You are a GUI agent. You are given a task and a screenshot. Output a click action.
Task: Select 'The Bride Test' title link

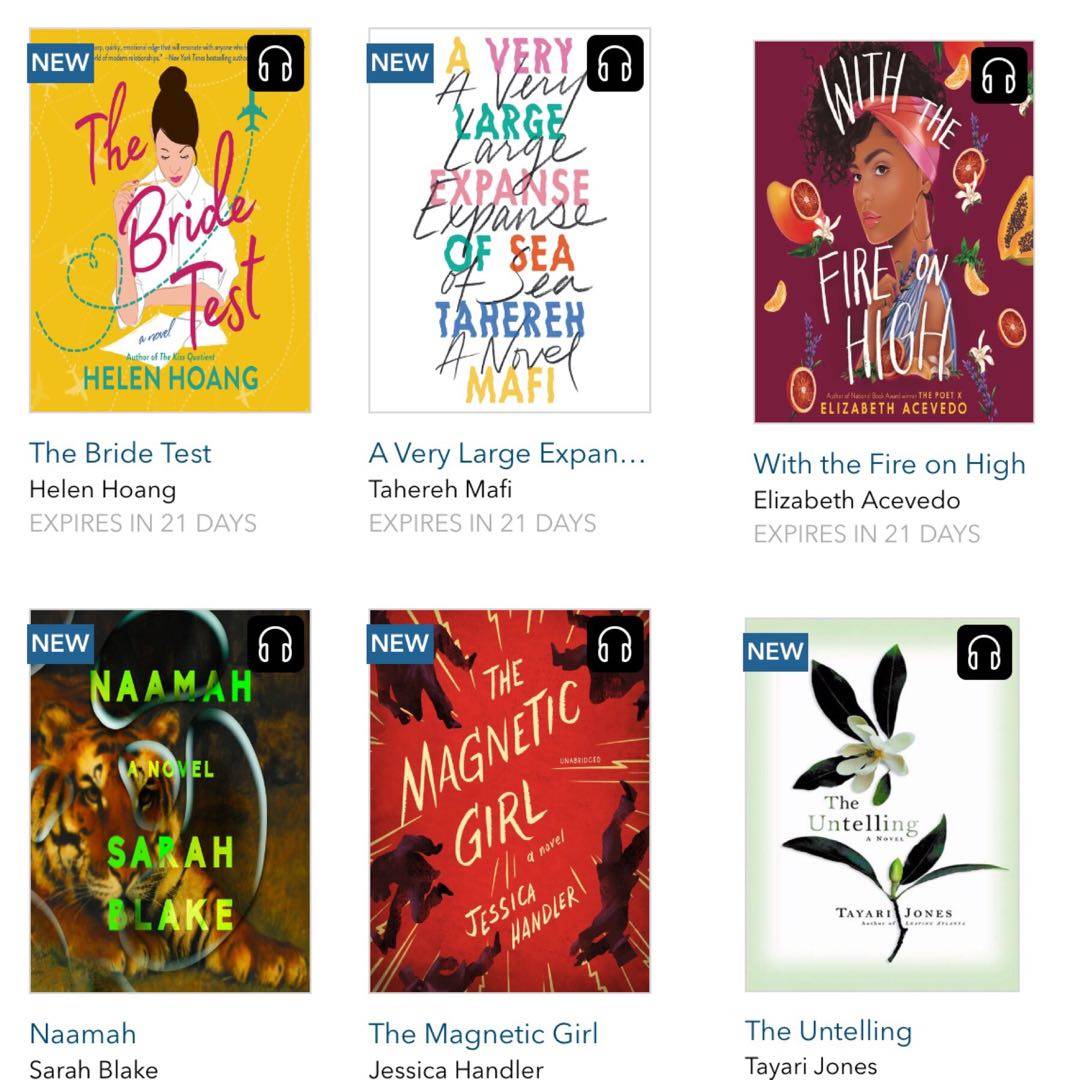(x=121, y=453)
